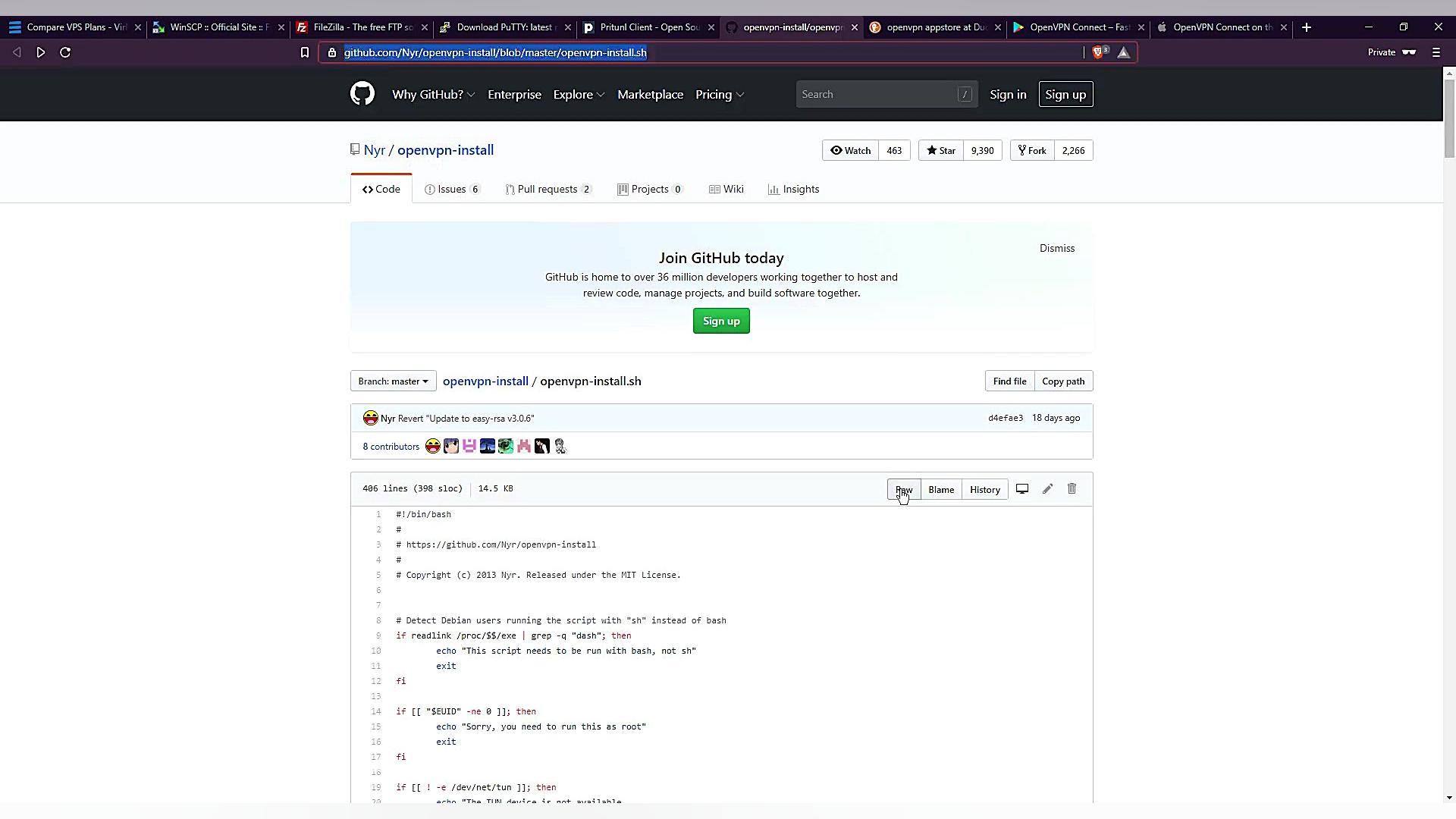View the Raw file

pyautogui.click(x=904, y=490)
